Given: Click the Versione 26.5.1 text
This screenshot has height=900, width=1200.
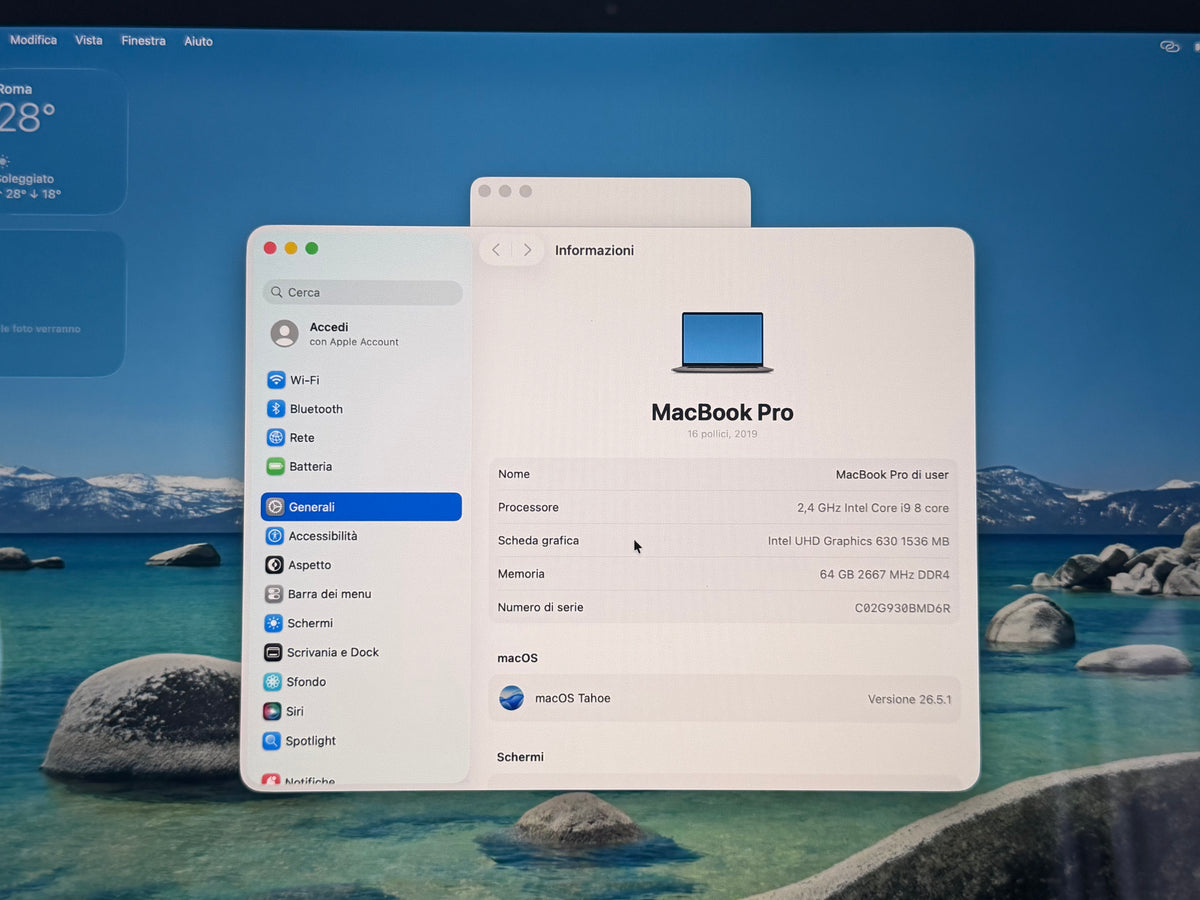Looking at the screenshot, I should (909, 699).
